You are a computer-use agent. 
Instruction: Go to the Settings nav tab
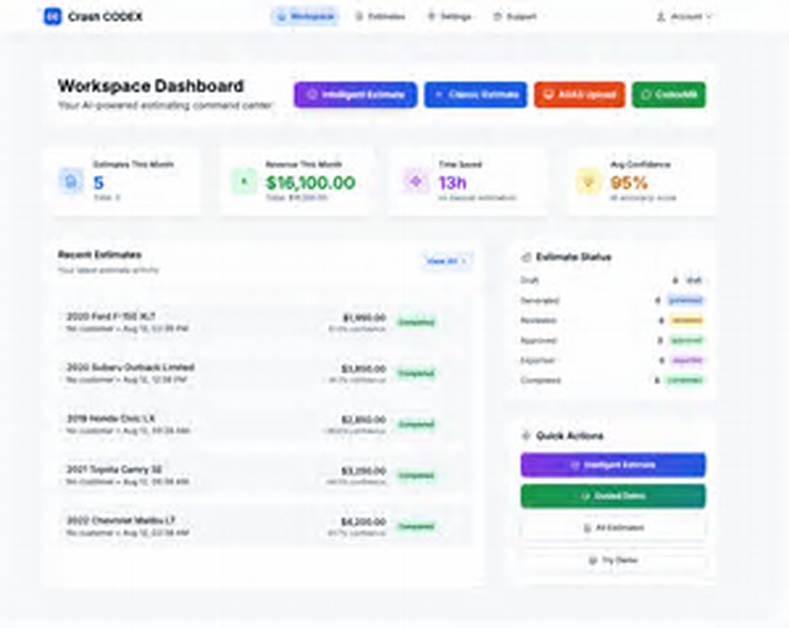coord(449,17)
